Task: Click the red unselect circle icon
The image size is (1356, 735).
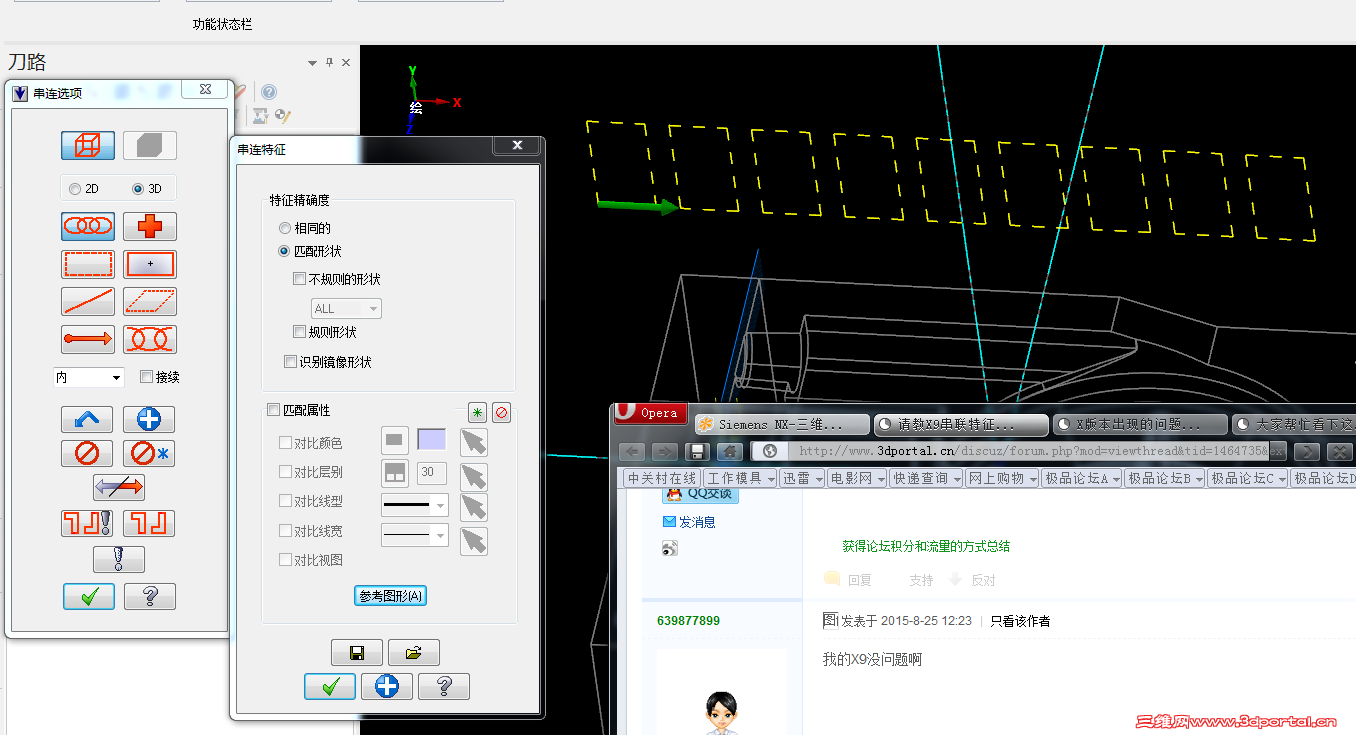Action: (x=87, y=453)
